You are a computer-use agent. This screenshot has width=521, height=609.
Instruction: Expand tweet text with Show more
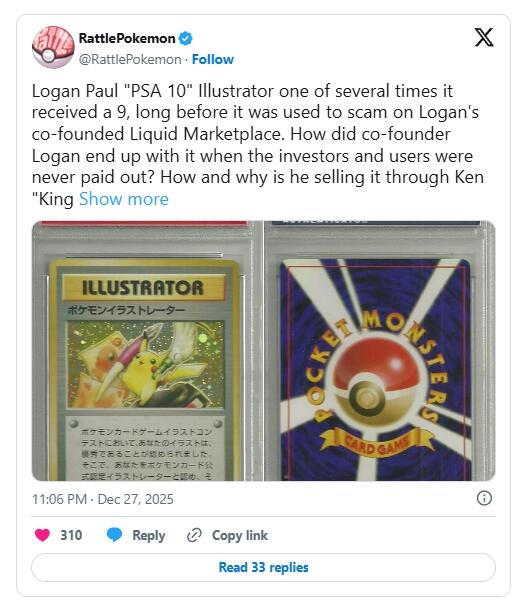(124, 199)
